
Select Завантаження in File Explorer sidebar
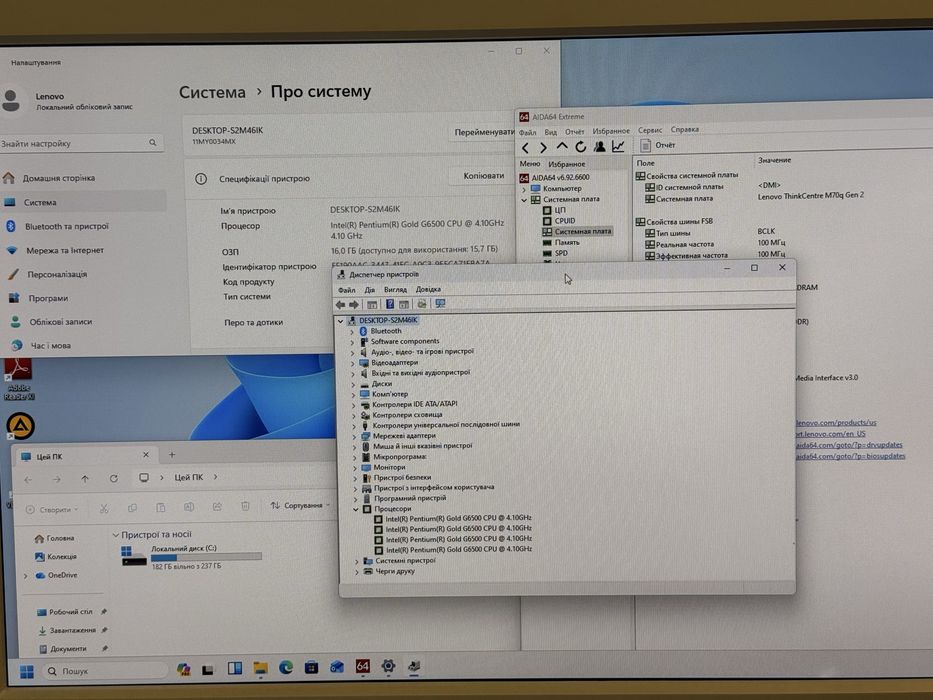tap(72, 630)
